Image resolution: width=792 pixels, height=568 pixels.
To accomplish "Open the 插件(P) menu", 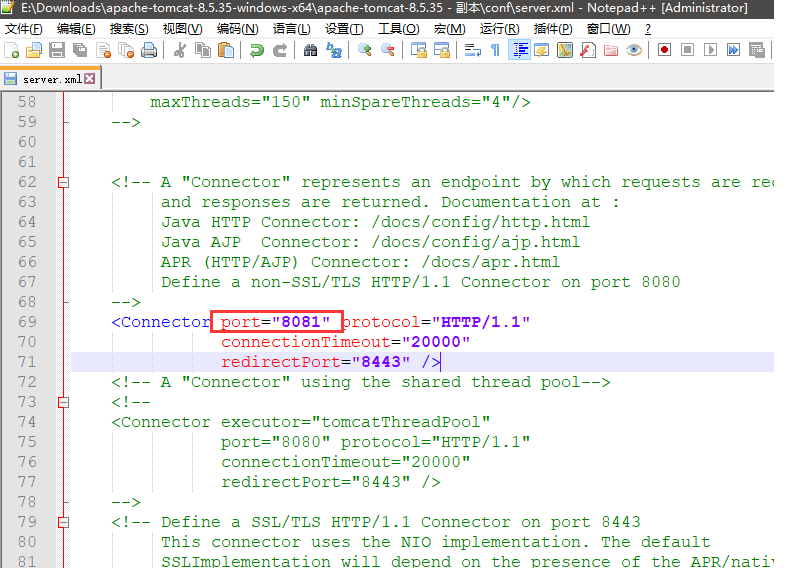I will [x=553, y=29].
